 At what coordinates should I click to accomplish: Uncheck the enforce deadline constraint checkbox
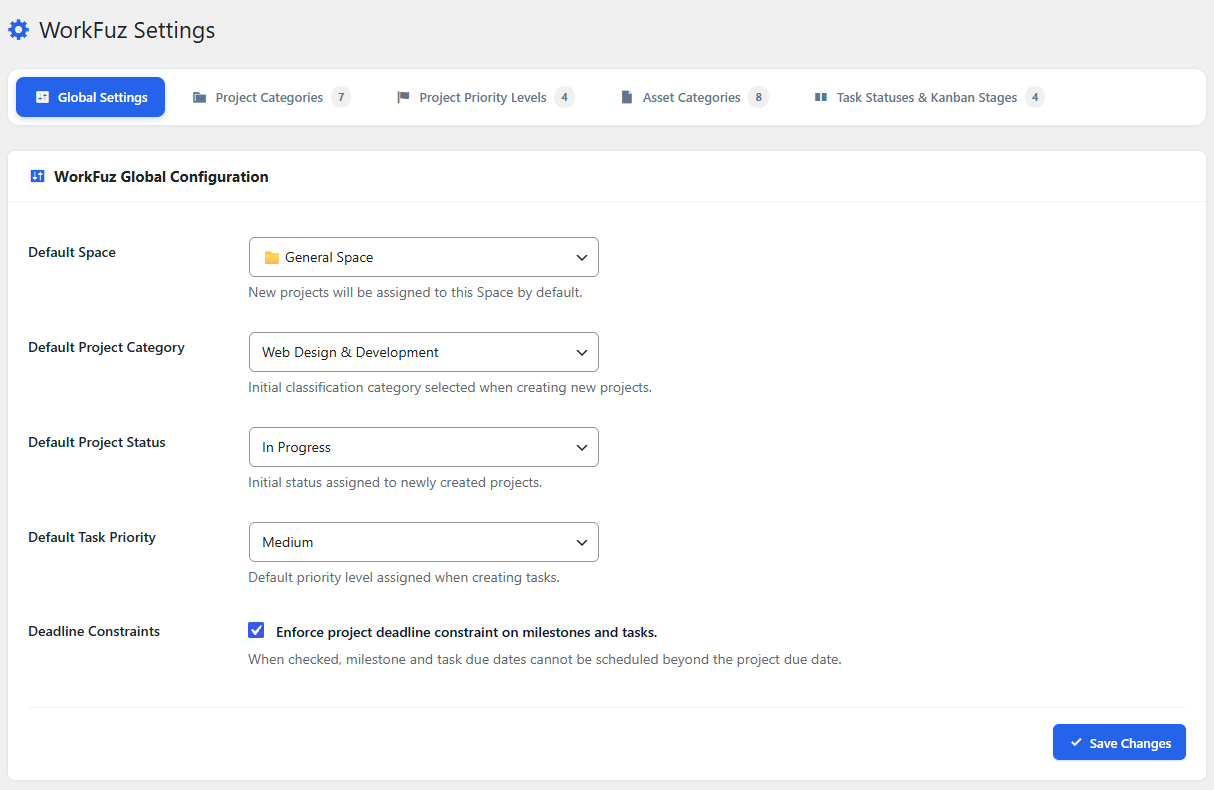[256, 630]
